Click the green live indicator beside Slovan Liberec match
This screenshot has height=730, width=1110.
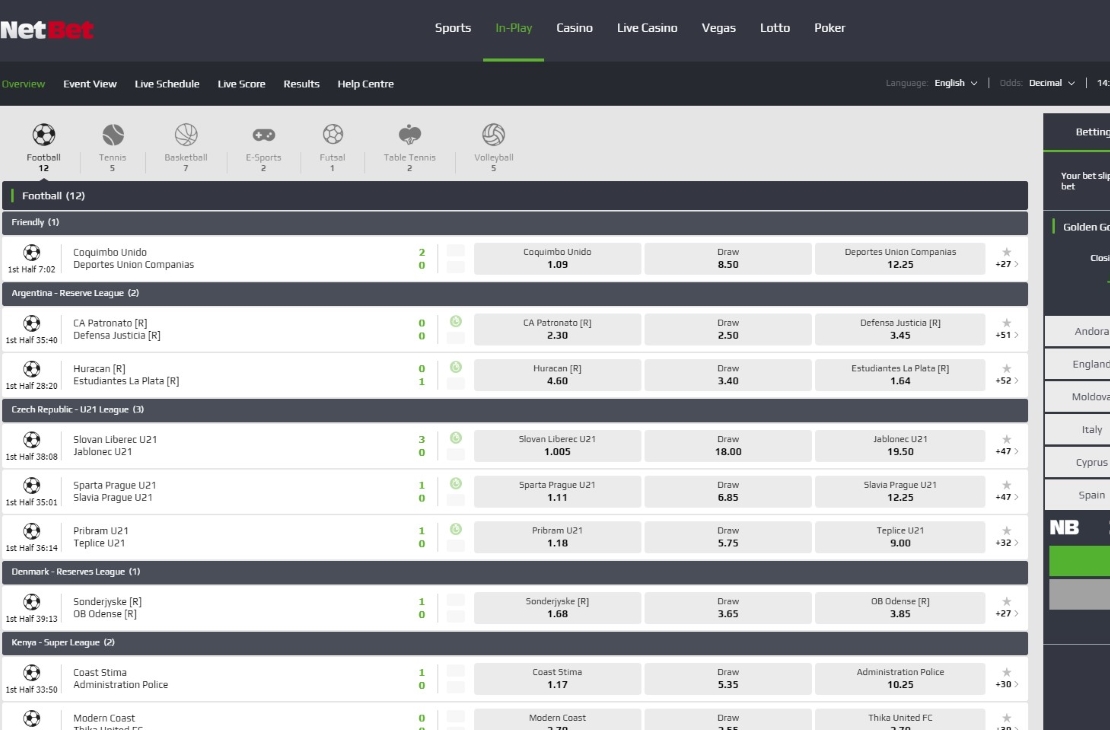(x=455, y=438)
